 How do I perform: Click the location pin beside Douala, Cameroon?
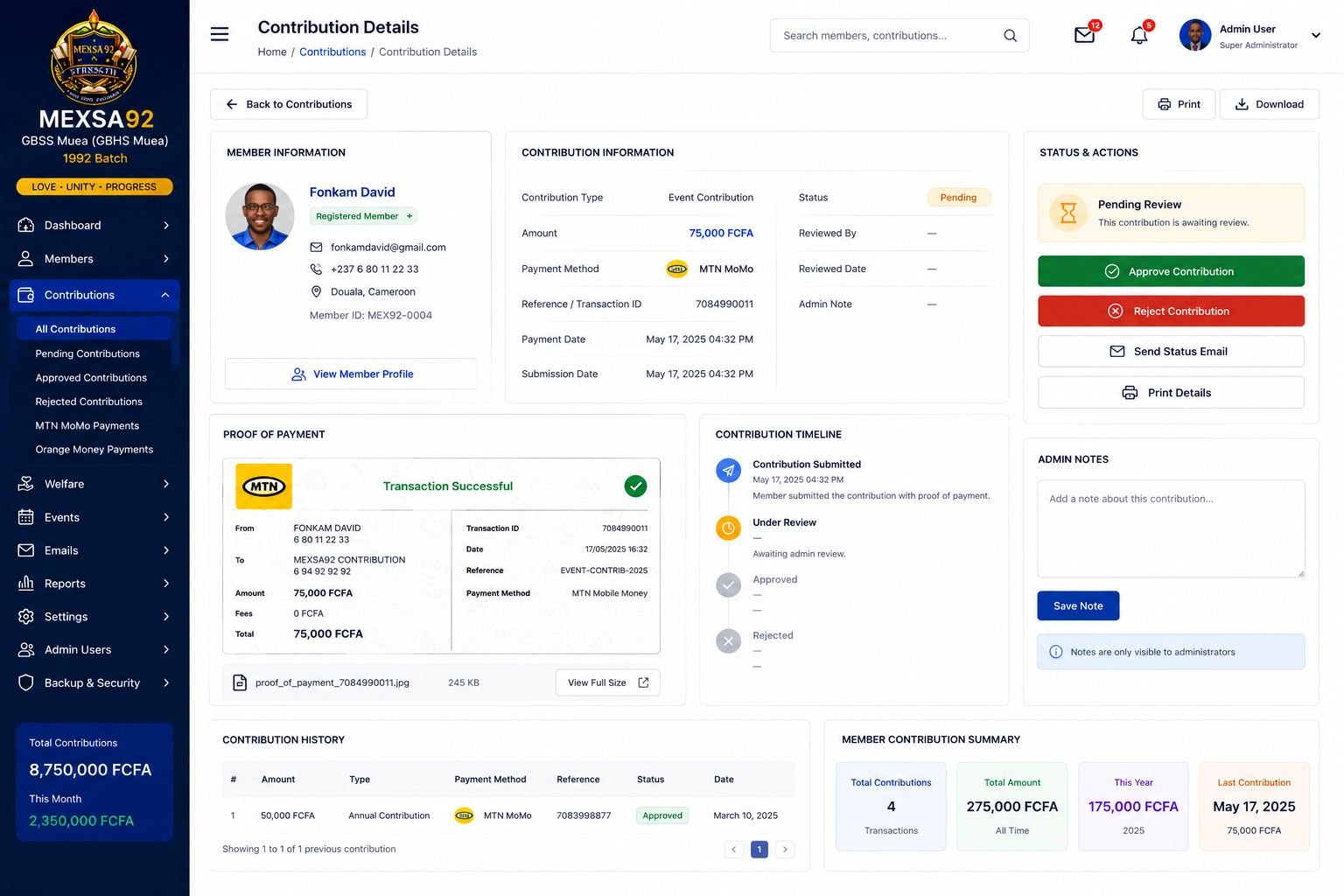pyautogui.click(x=316, y=291)
